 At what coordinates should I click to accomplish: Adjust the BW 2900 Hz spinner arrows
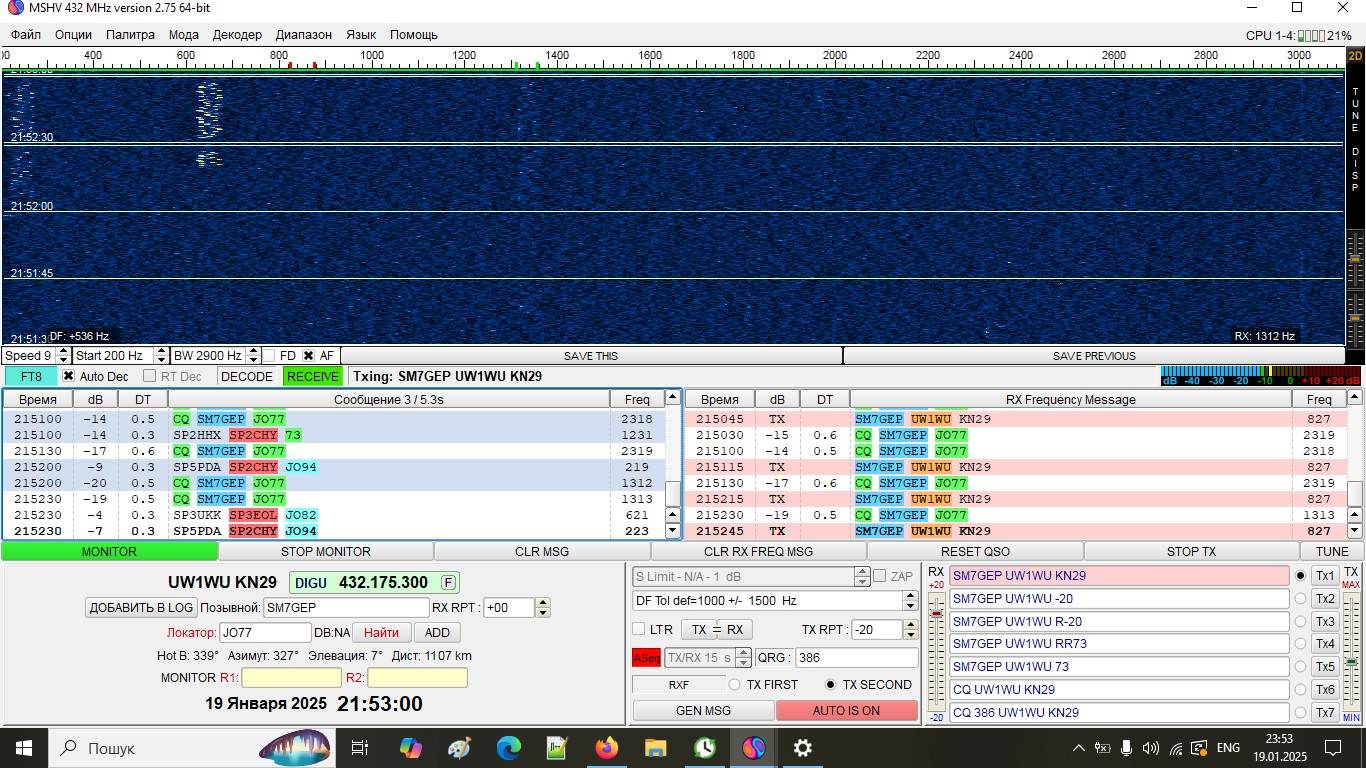pos(251,356)
